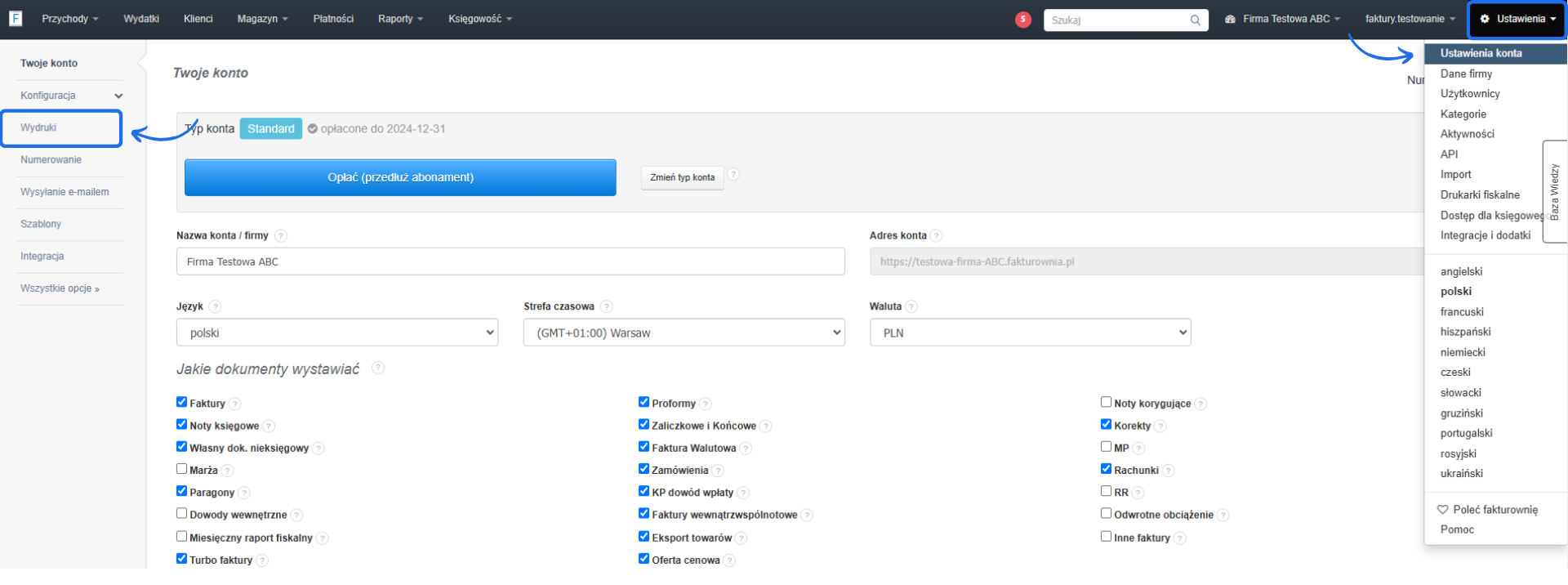Click help icon beside Nazwa konta / firmy
The width and height of the screenshot is (1568, 585).
tap(281, 236)
